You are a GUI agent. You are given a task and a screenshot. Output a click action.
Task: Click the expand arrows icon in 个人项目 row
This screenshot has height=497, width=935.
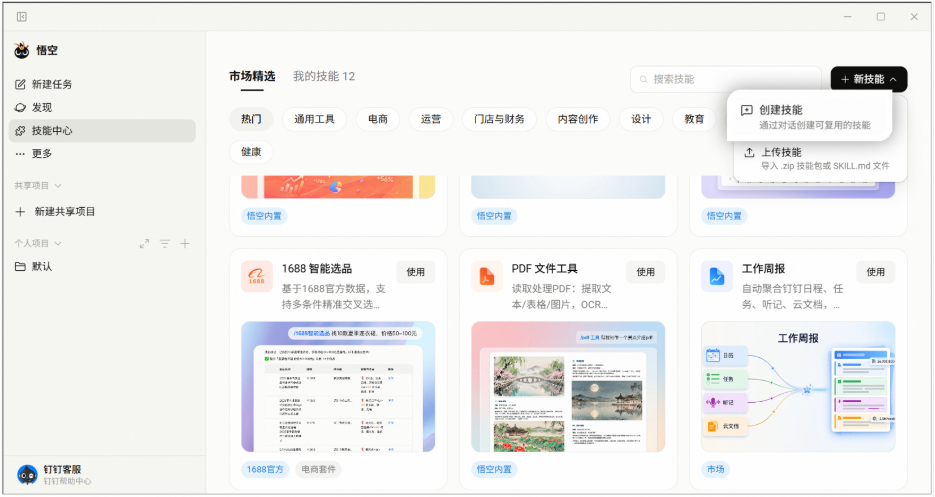pyautogui.click(x=144, y=243)
